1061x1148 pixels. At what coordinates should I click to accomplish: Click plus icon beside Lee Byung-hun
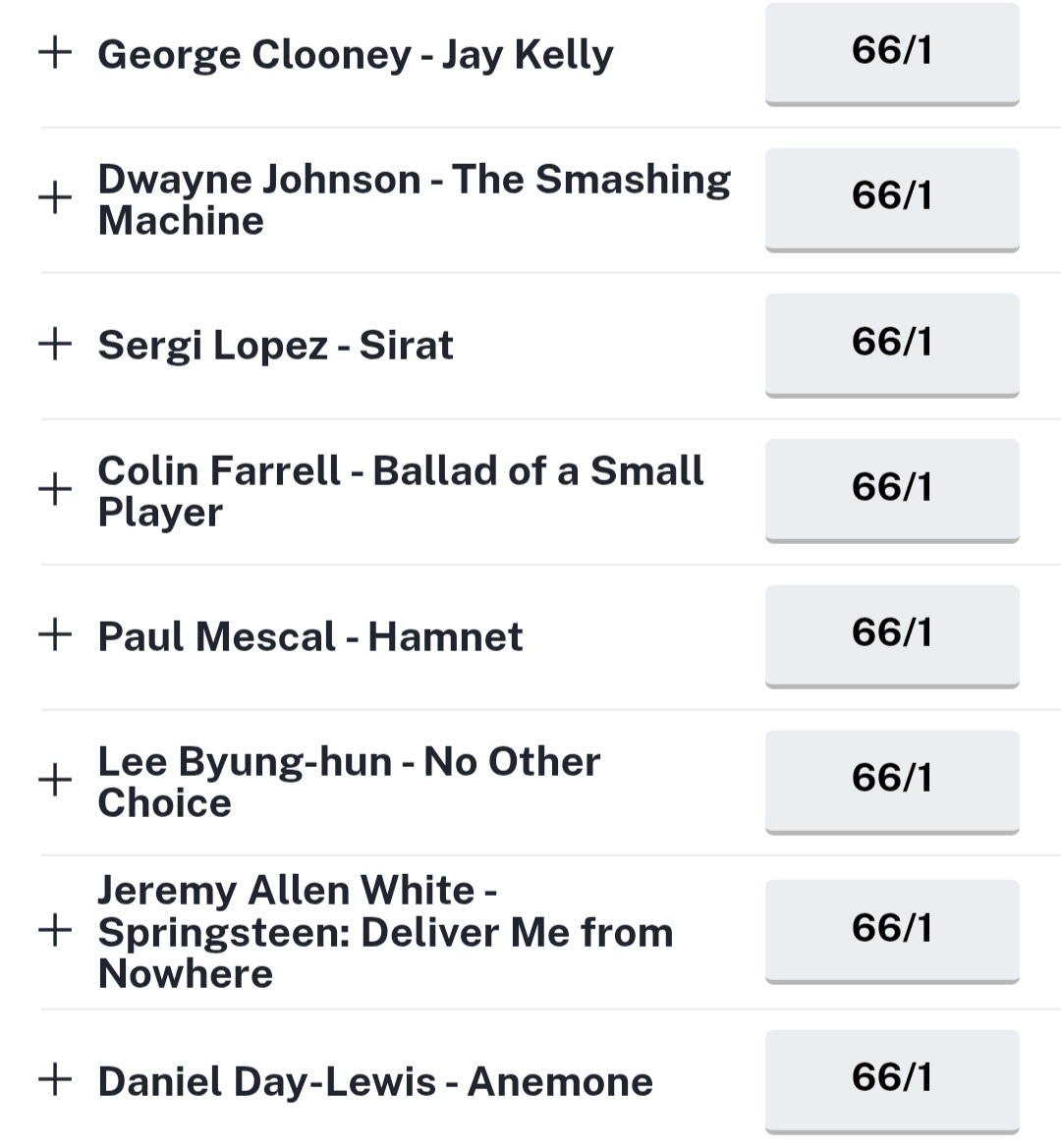coord(55,781)
